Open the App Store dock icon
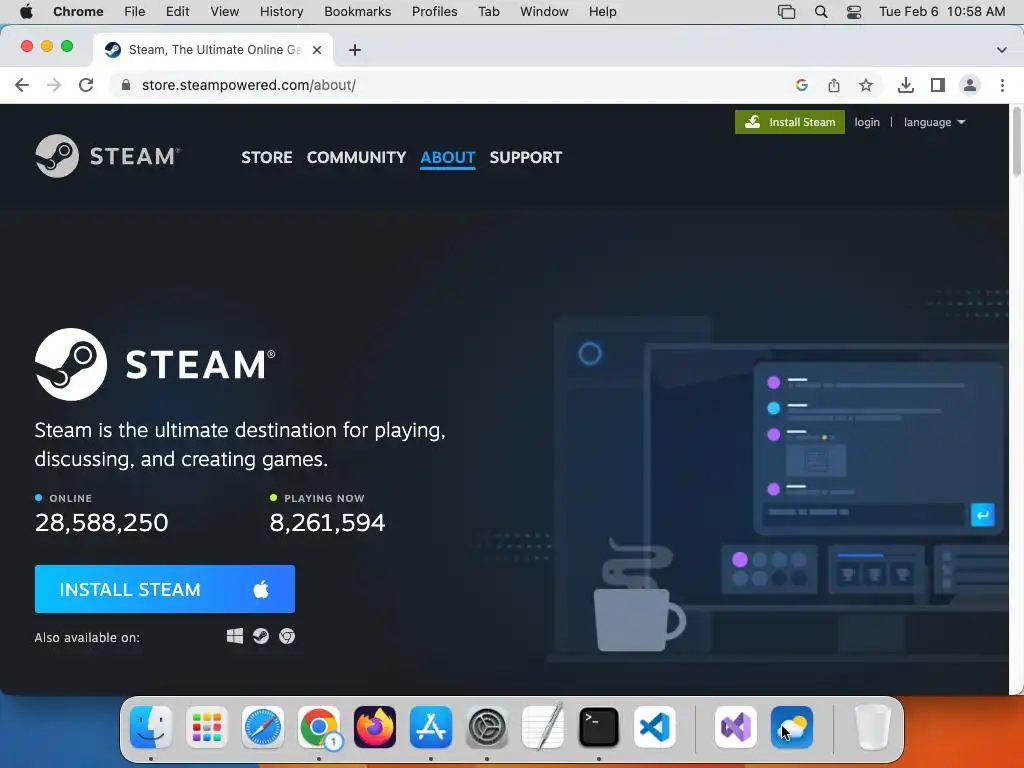This screenshot has width=1024, height=768. [x=431, y=727]
